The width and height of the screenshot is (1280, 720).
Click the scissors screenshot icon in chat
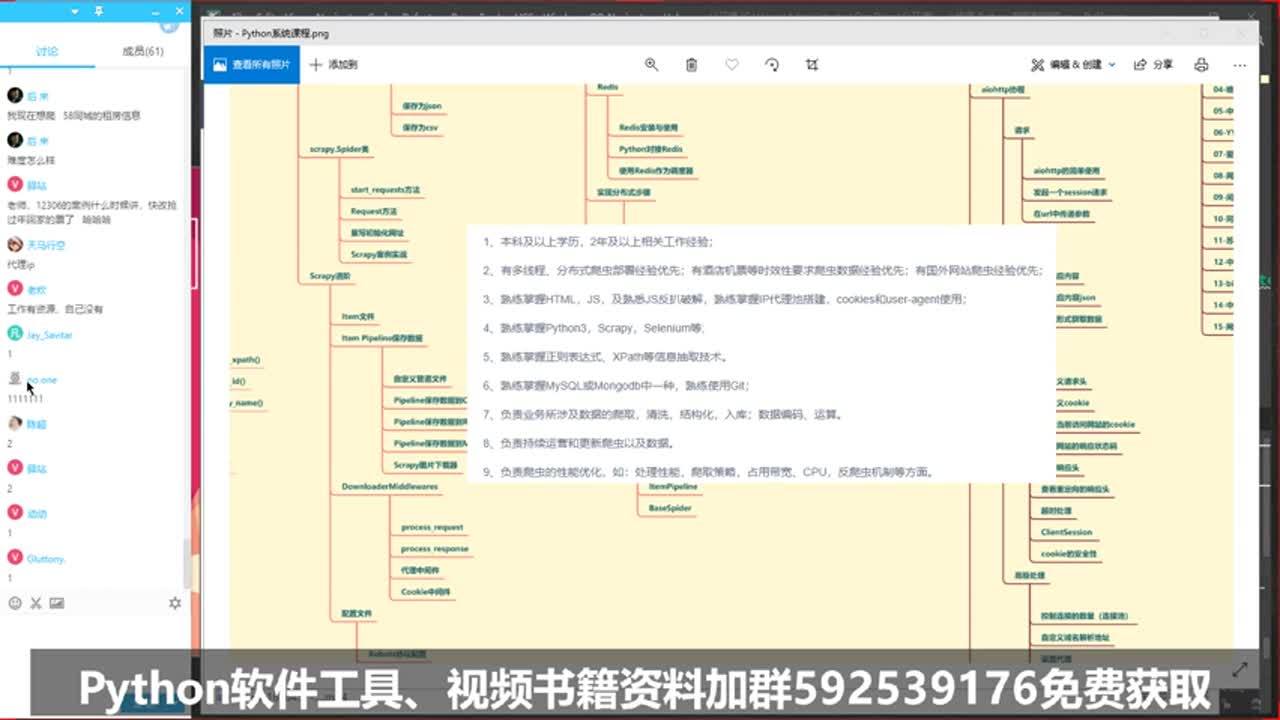pyautogui.click(x=36, y=603)
